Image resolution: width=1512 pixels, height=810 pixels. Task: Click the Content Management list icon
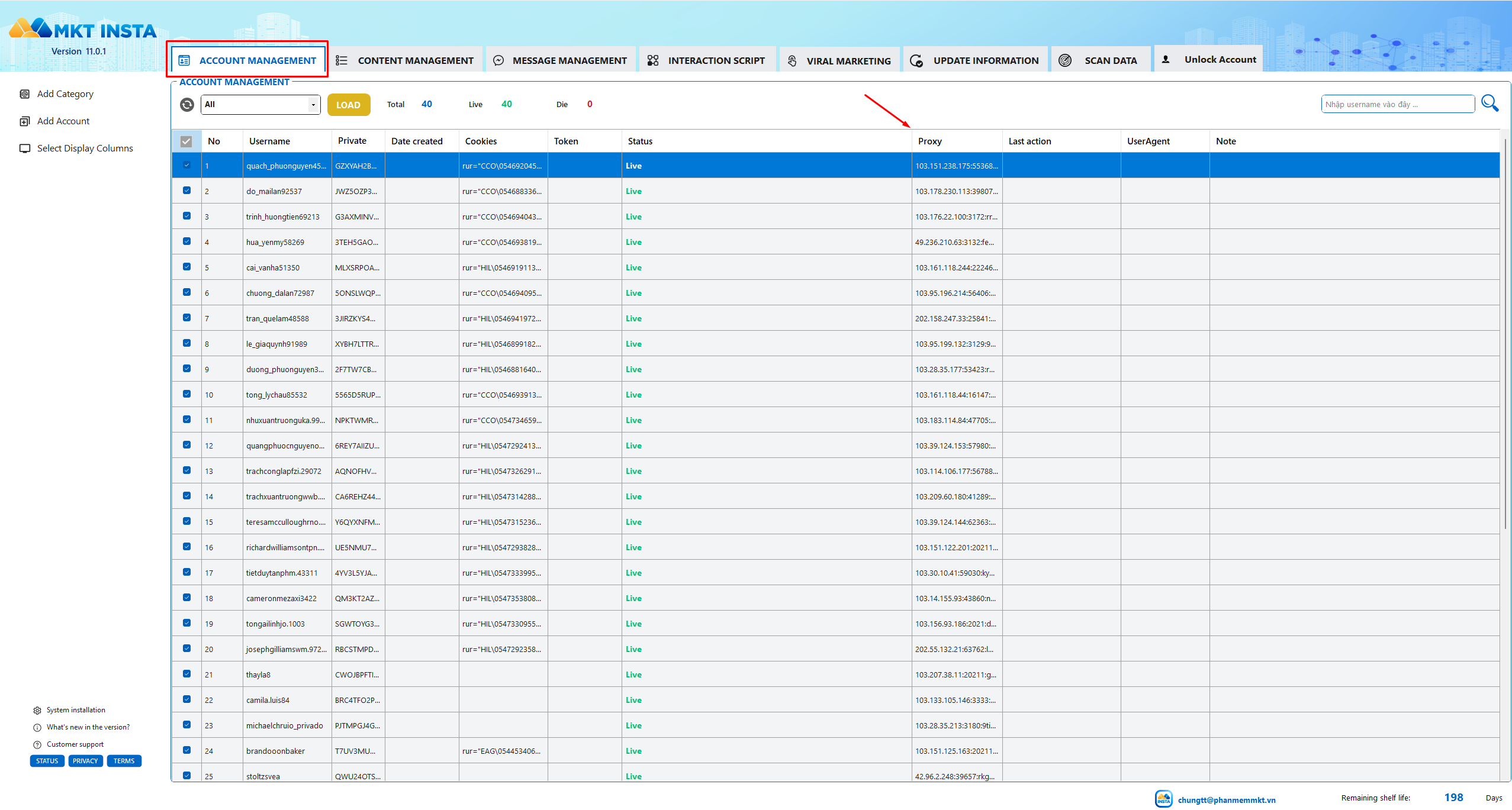click(x=342, y=60)
